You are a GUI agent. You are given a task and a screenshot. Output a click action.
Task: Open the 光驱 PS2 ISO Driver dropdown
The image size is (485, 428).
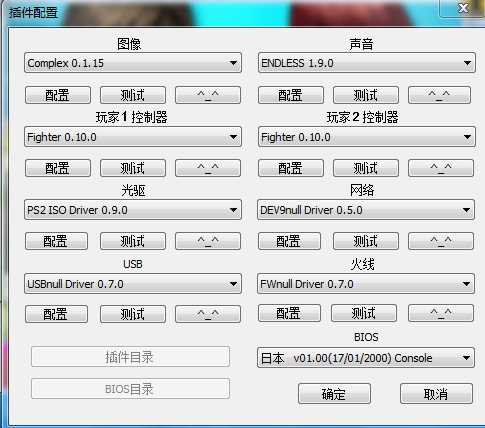133,210
